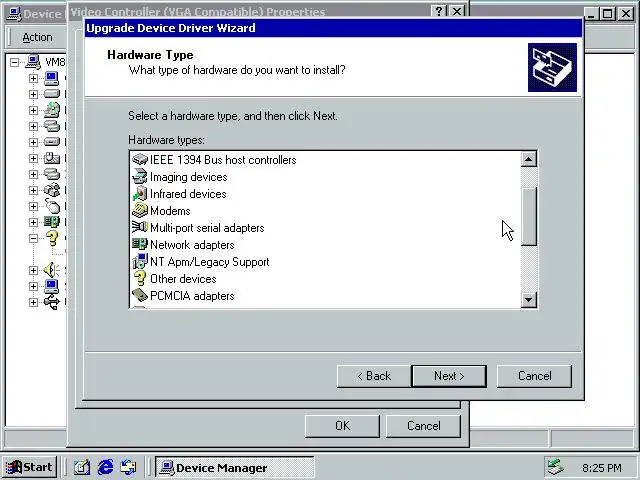Click the hardware list scroll down arrow
Image resolution: width=640 pixels, height=480 pixels.
coord(529,300)
